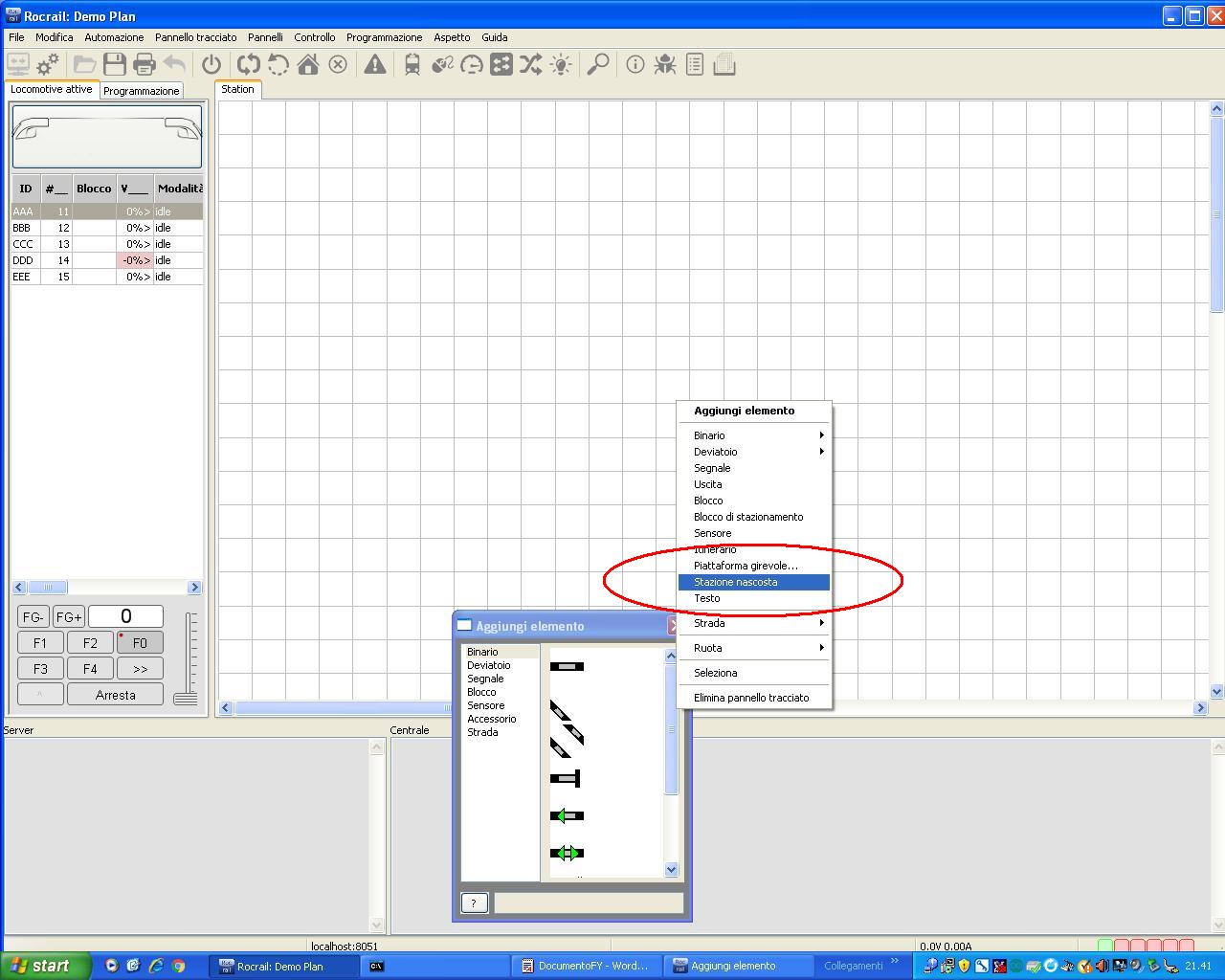
Task: Open locomotives train icon
Action: (x=412, y=64)
